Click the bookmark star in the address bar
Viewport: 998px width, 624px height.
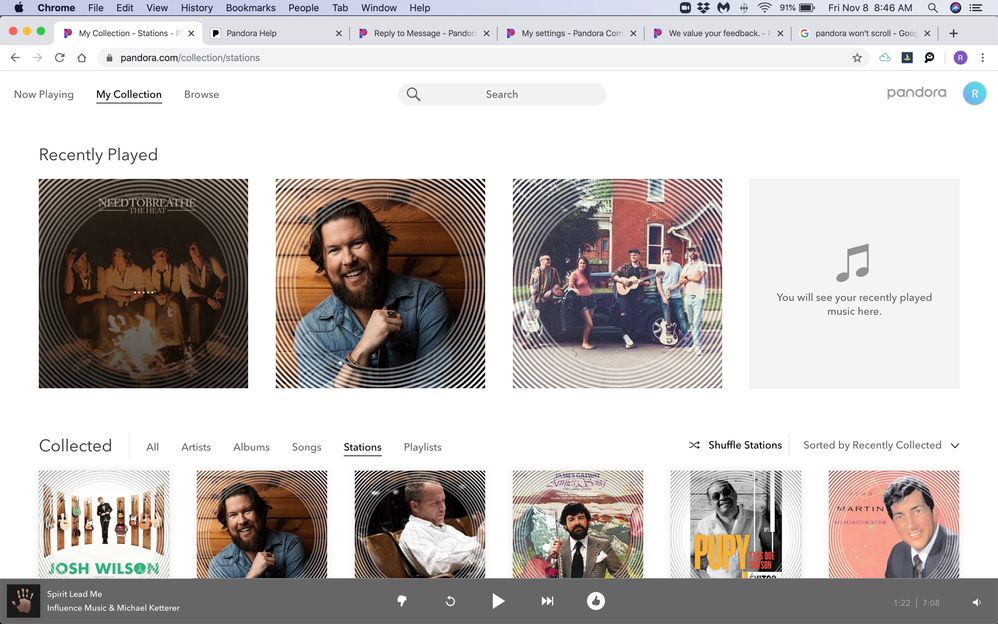point(857,57)
